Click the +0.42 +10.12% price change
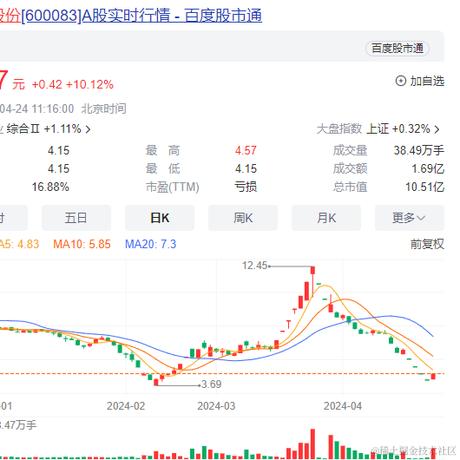 click(73, 85)
